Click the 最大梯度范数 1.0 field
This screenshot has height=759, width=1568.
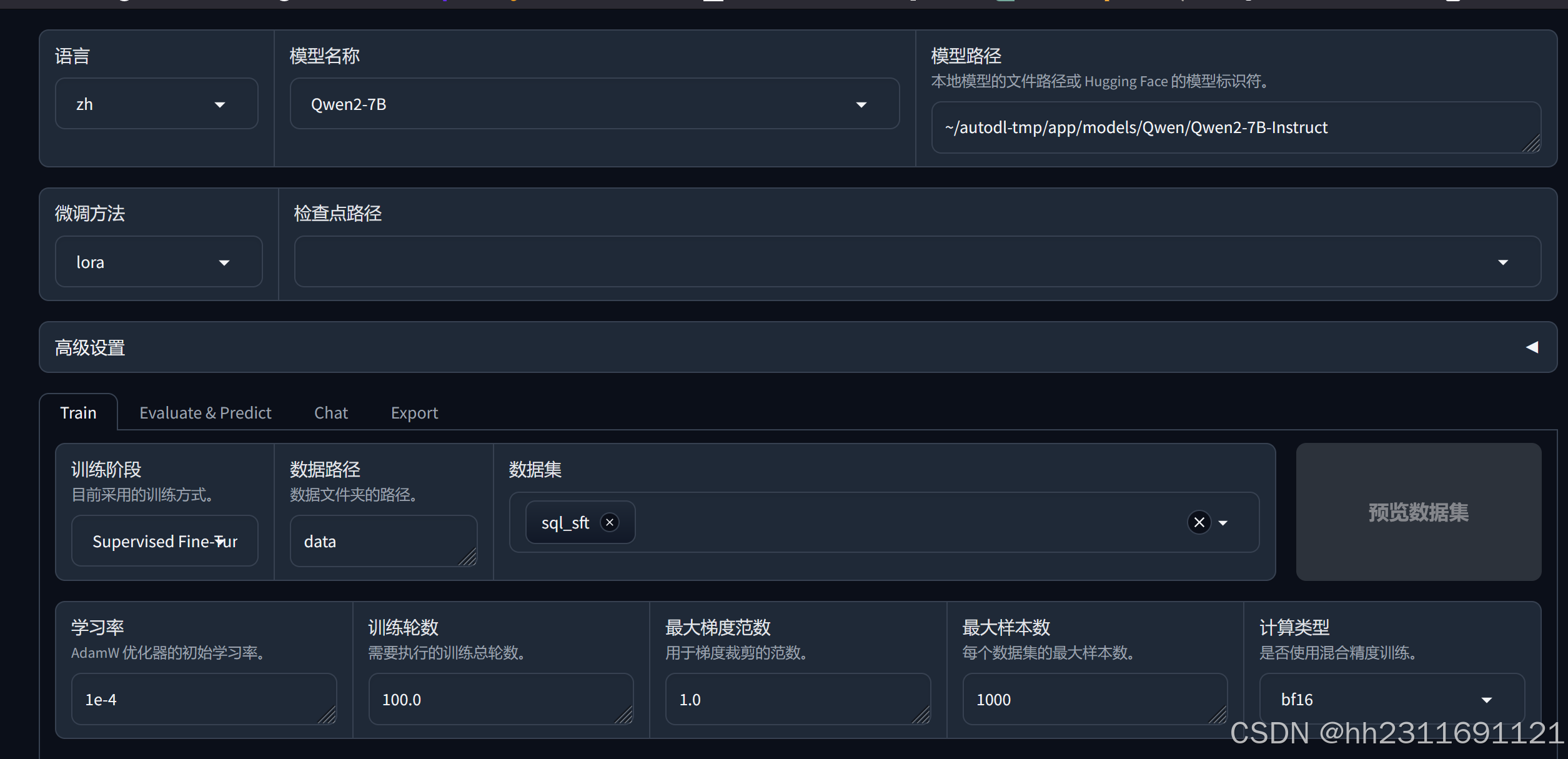click(798, 699)
